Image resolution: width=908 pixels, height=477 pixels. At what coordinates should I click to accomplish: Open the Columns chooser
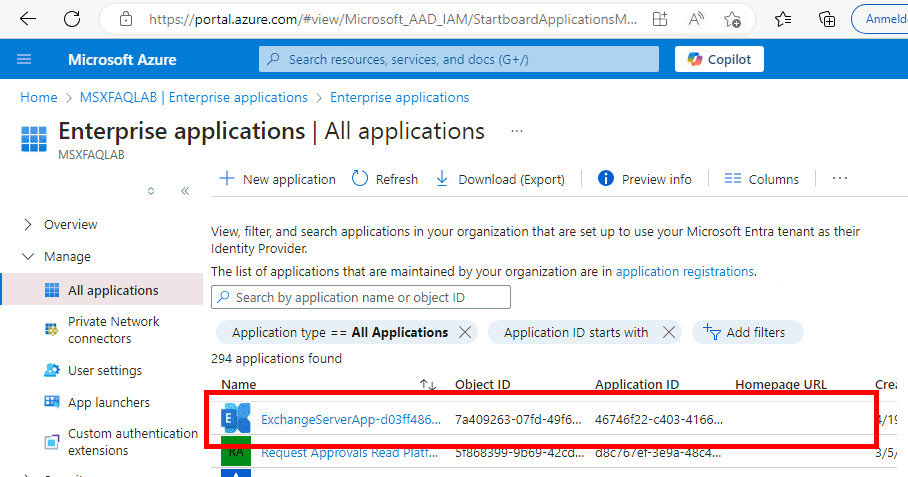(x=761, y=179)
